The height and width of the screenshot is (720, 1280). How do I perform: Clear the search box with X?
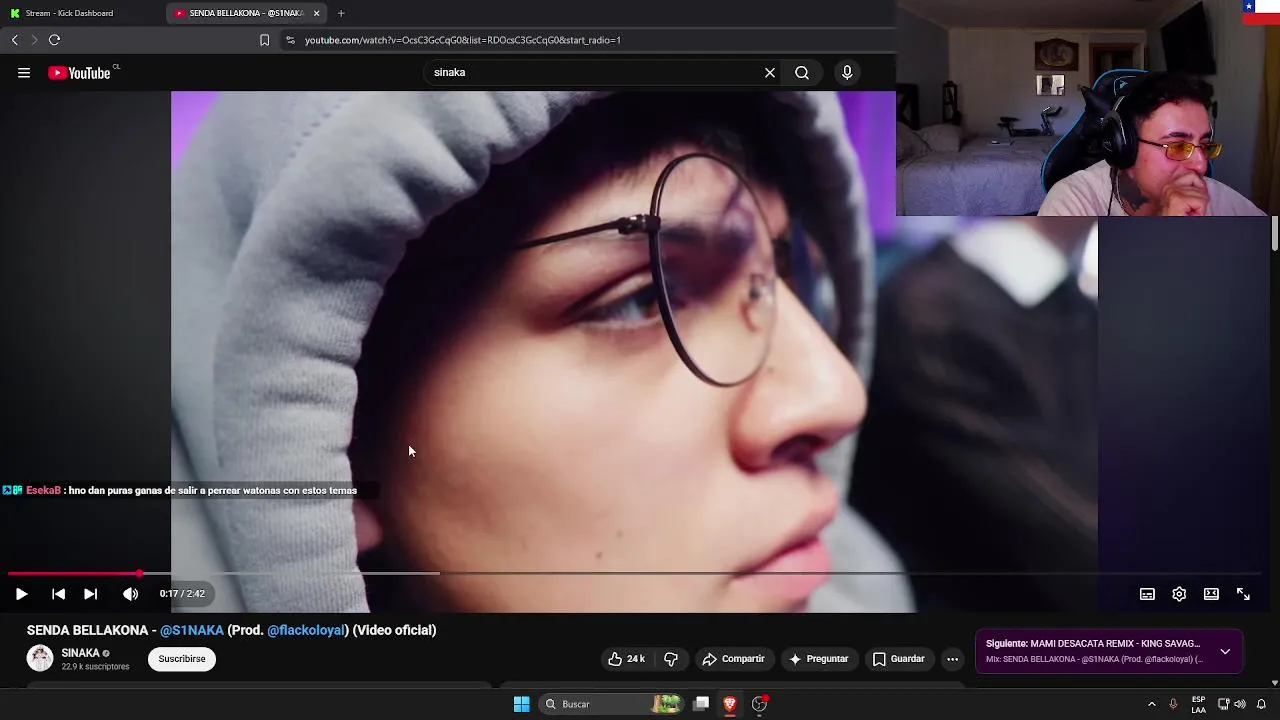(x=770, y=73)
